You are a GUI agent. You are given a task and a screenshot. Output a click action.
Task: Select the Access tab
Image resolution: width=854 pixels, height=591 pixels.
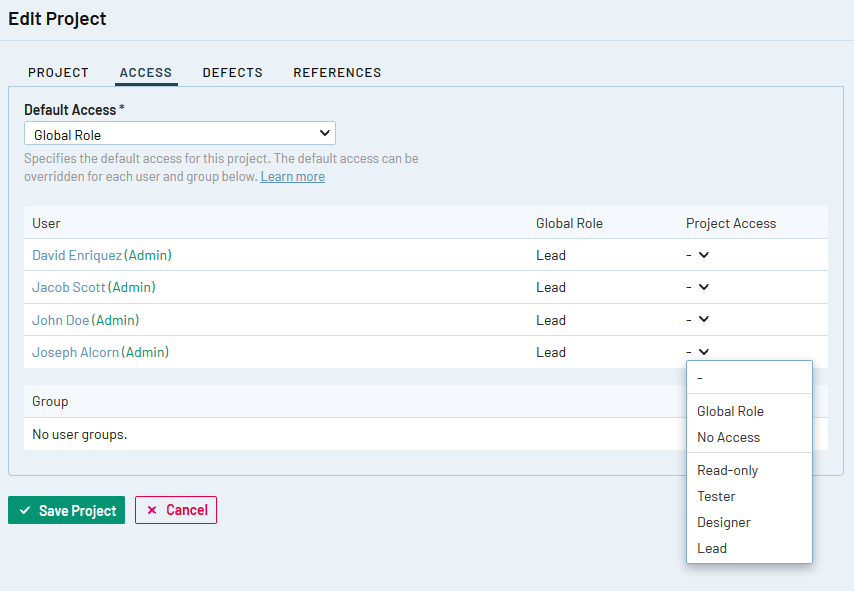click(x=146, y=73)
